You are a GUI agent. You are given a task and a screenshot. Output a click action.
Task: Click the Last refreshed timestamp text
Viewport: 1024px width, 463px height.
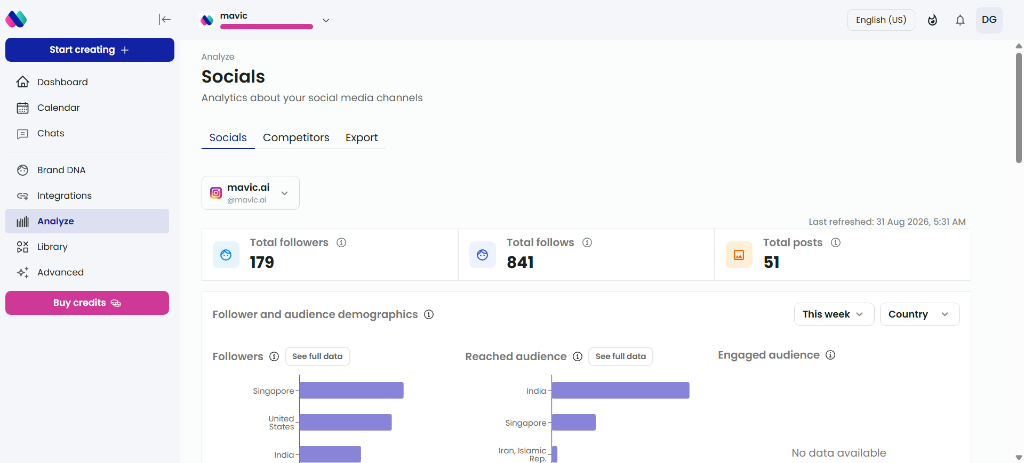click(x=887, y=222)
